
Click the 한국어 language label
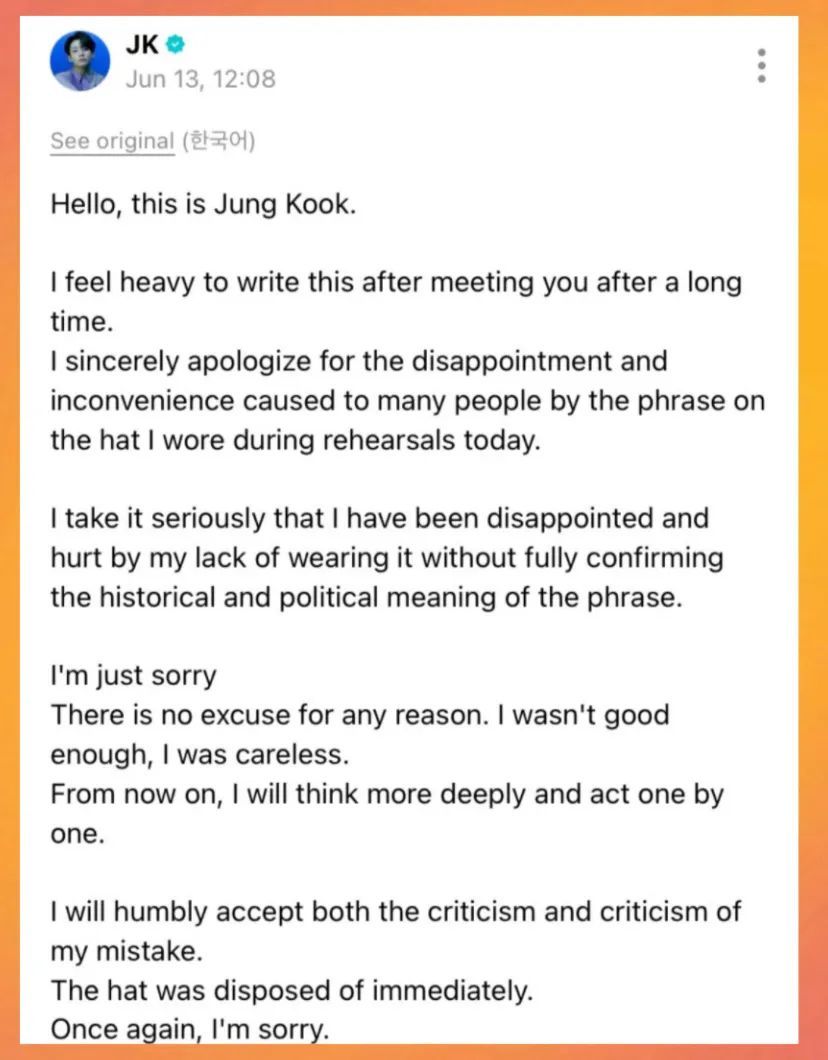pyautogui.click(x=218, y=141)
